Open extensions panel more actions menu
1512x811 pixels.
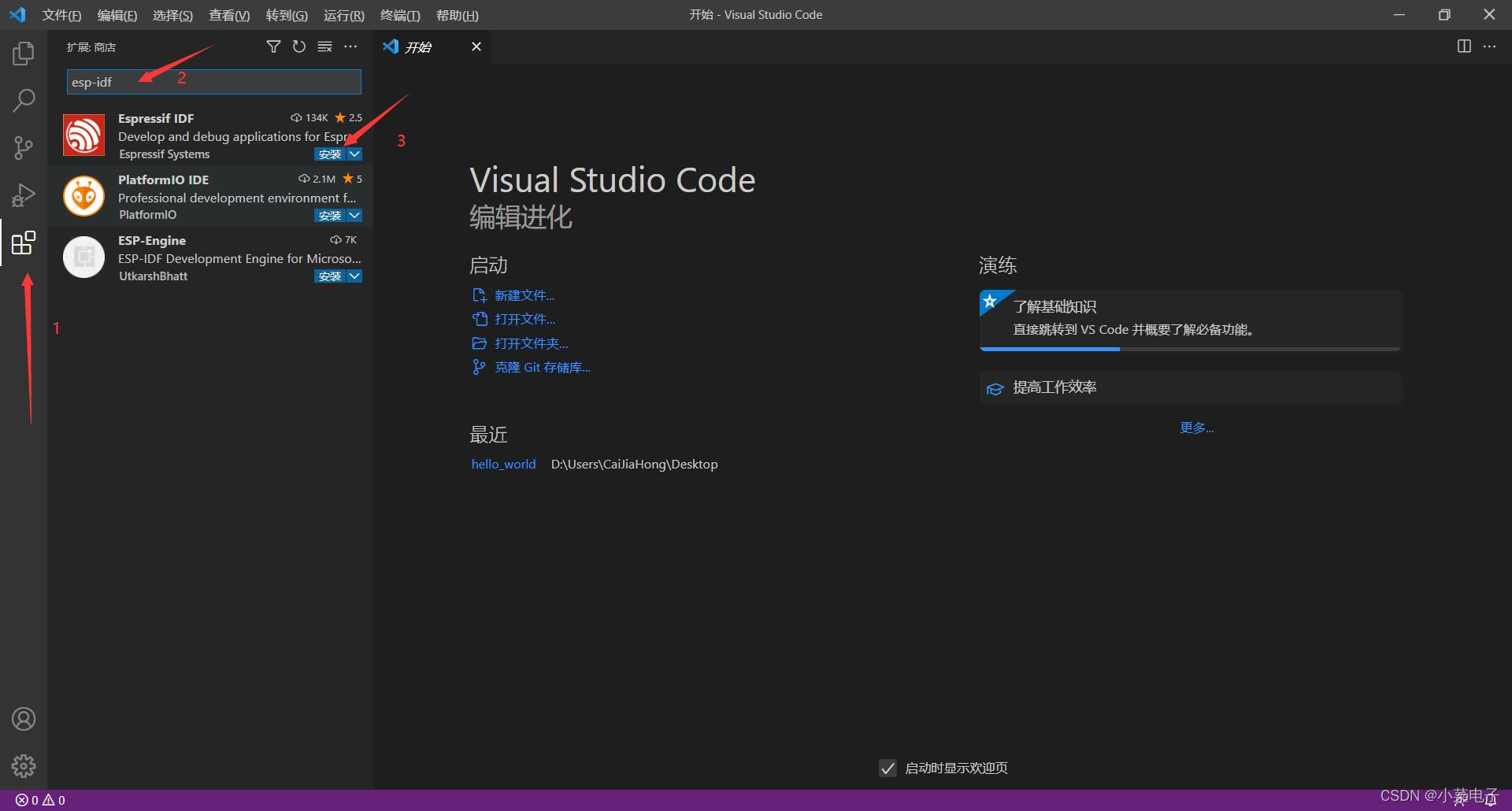(350, 47)
